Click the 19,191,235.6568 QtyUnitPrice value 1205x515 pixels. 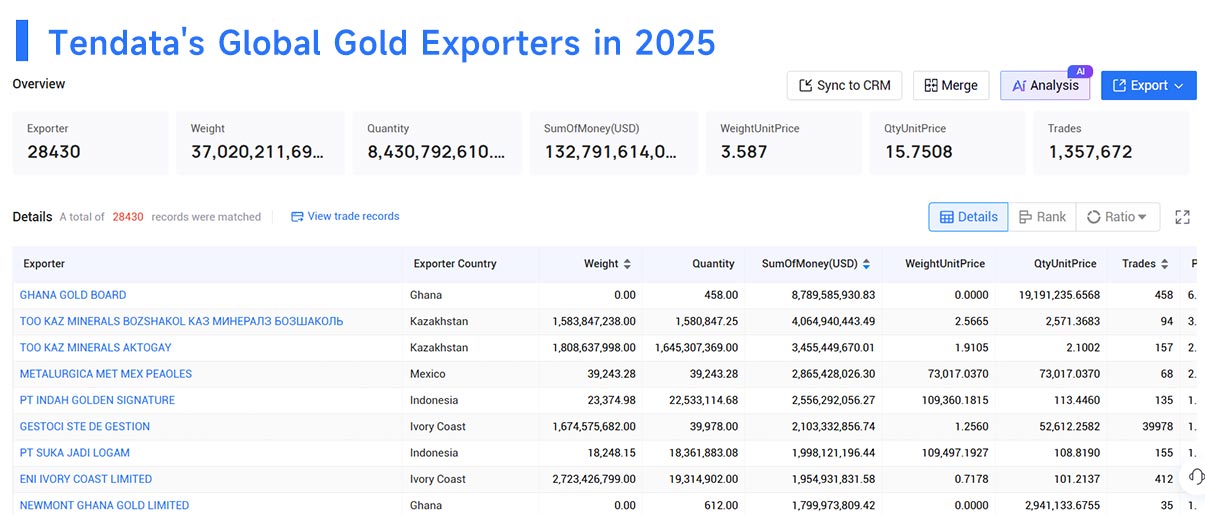(x=1060, y=295)
